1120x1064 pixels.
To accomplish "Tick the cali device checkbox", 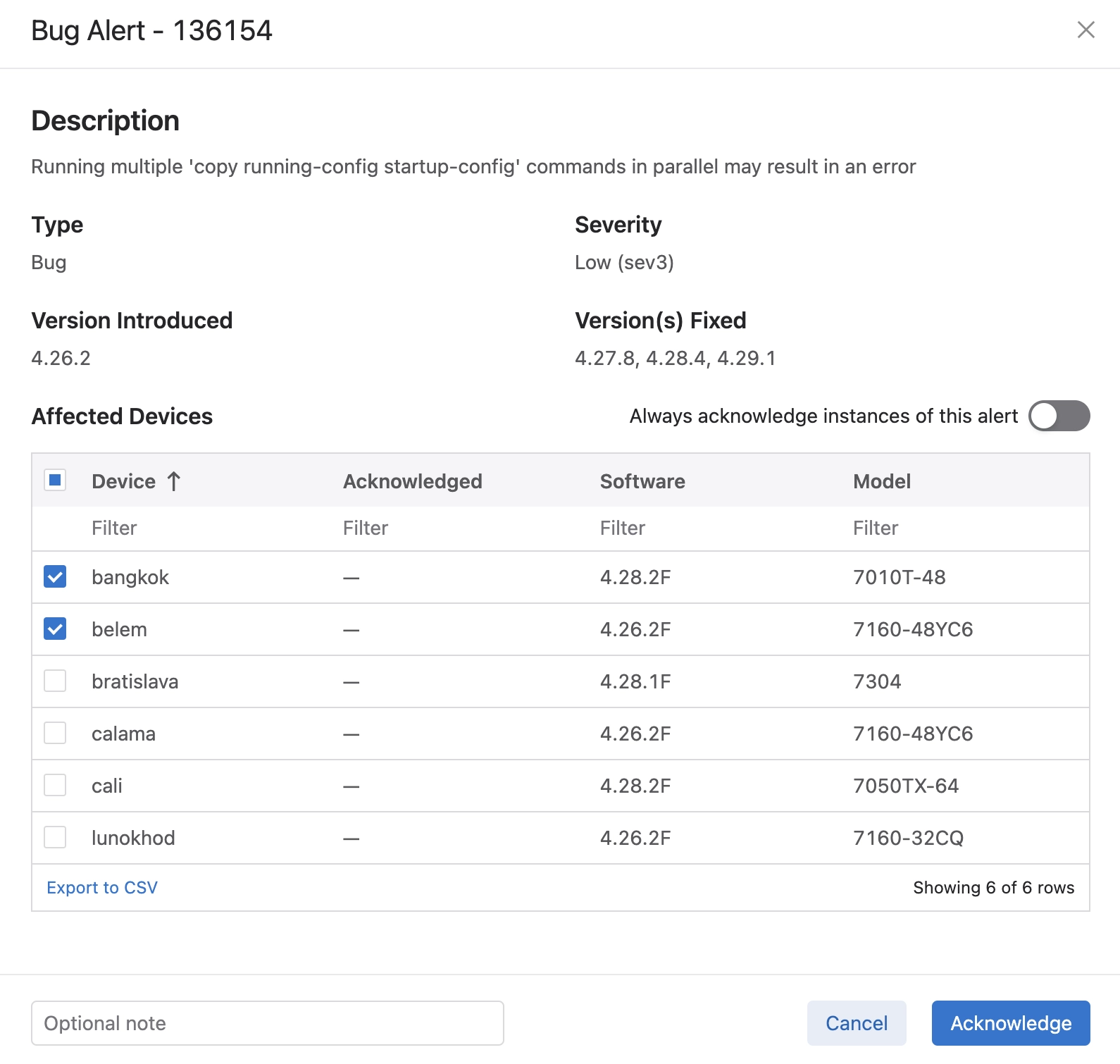I will [x=55, y=786].
